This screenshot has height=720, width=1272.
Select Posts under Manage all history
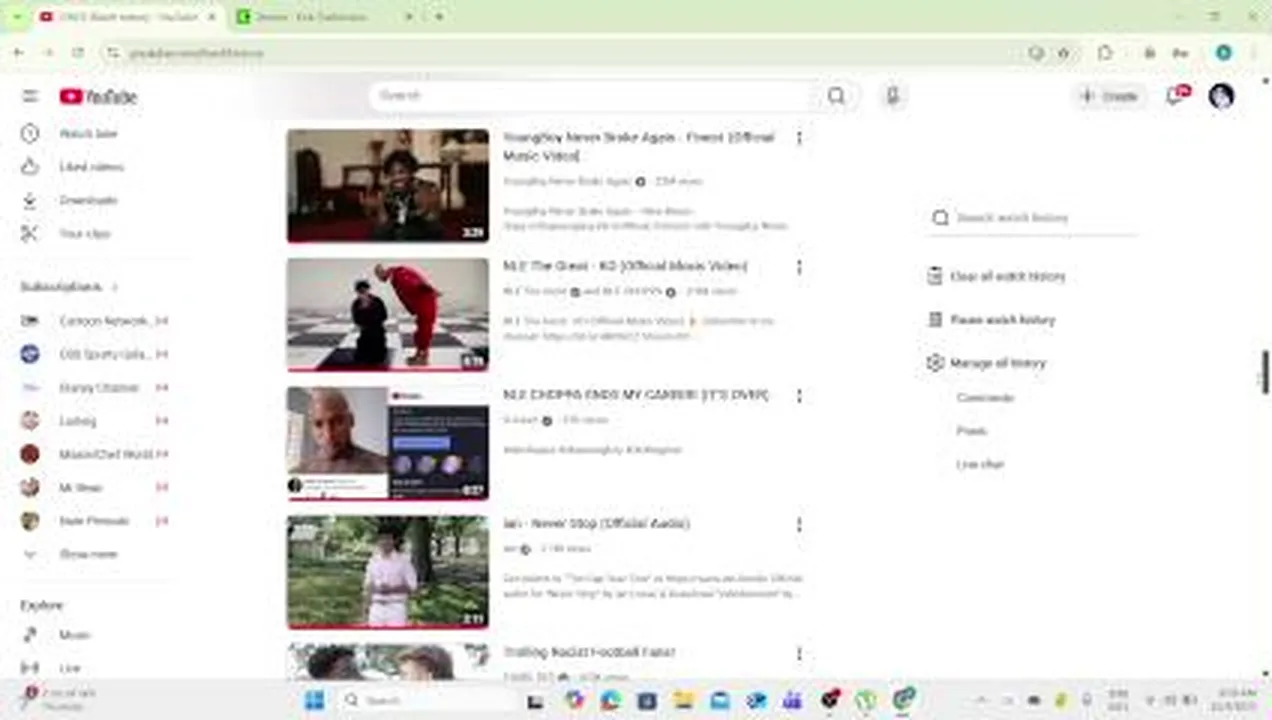coord(971,431)
